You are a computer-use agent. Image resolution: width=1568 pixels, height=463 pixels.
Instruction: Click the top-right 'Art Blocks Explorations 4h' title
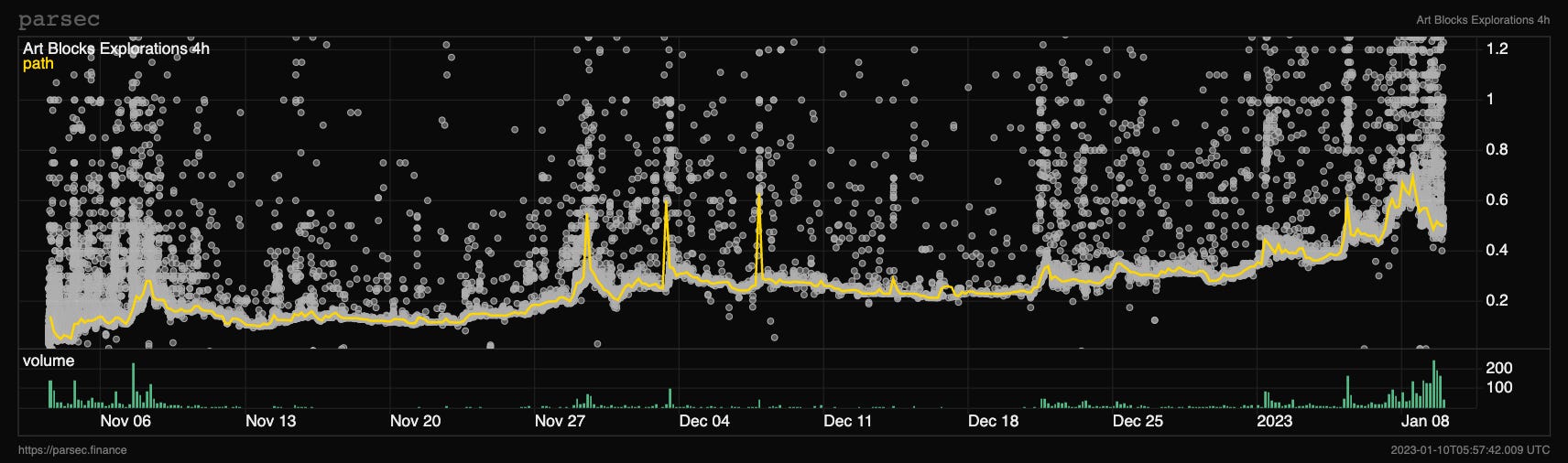point(1483,19)
